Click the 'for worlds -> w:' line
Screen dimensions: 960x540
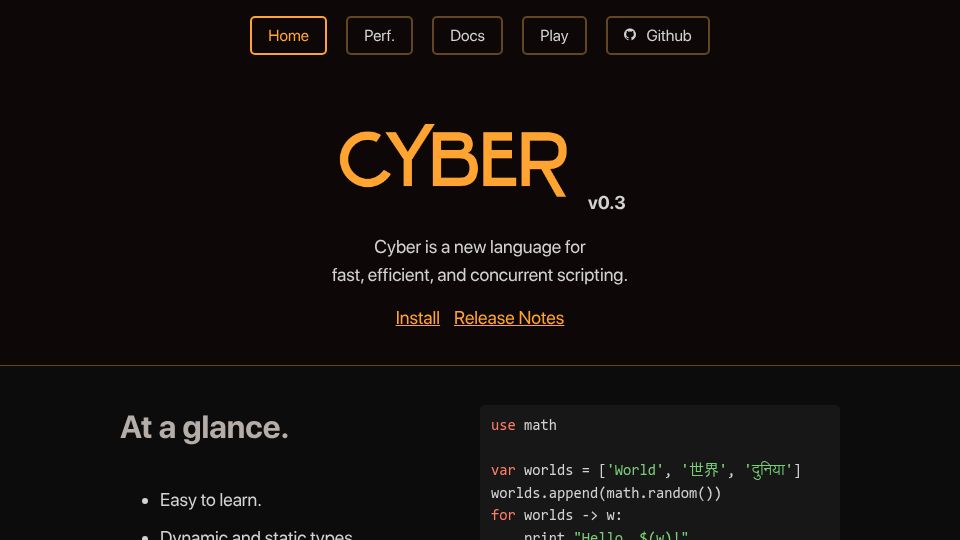tap(556, 515)
